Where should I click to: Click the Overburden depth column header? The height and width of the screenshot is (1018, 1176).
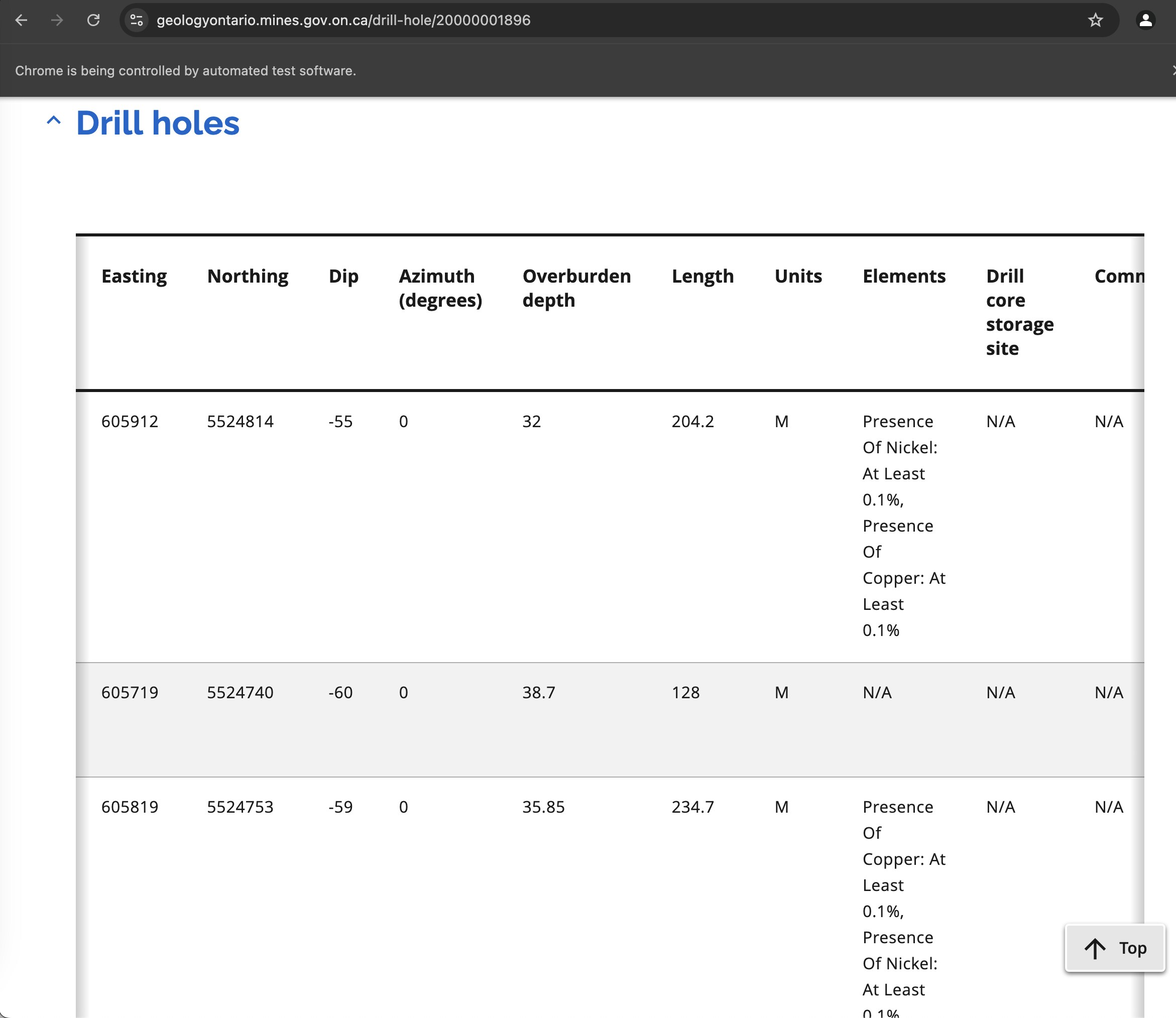(576, 288)
